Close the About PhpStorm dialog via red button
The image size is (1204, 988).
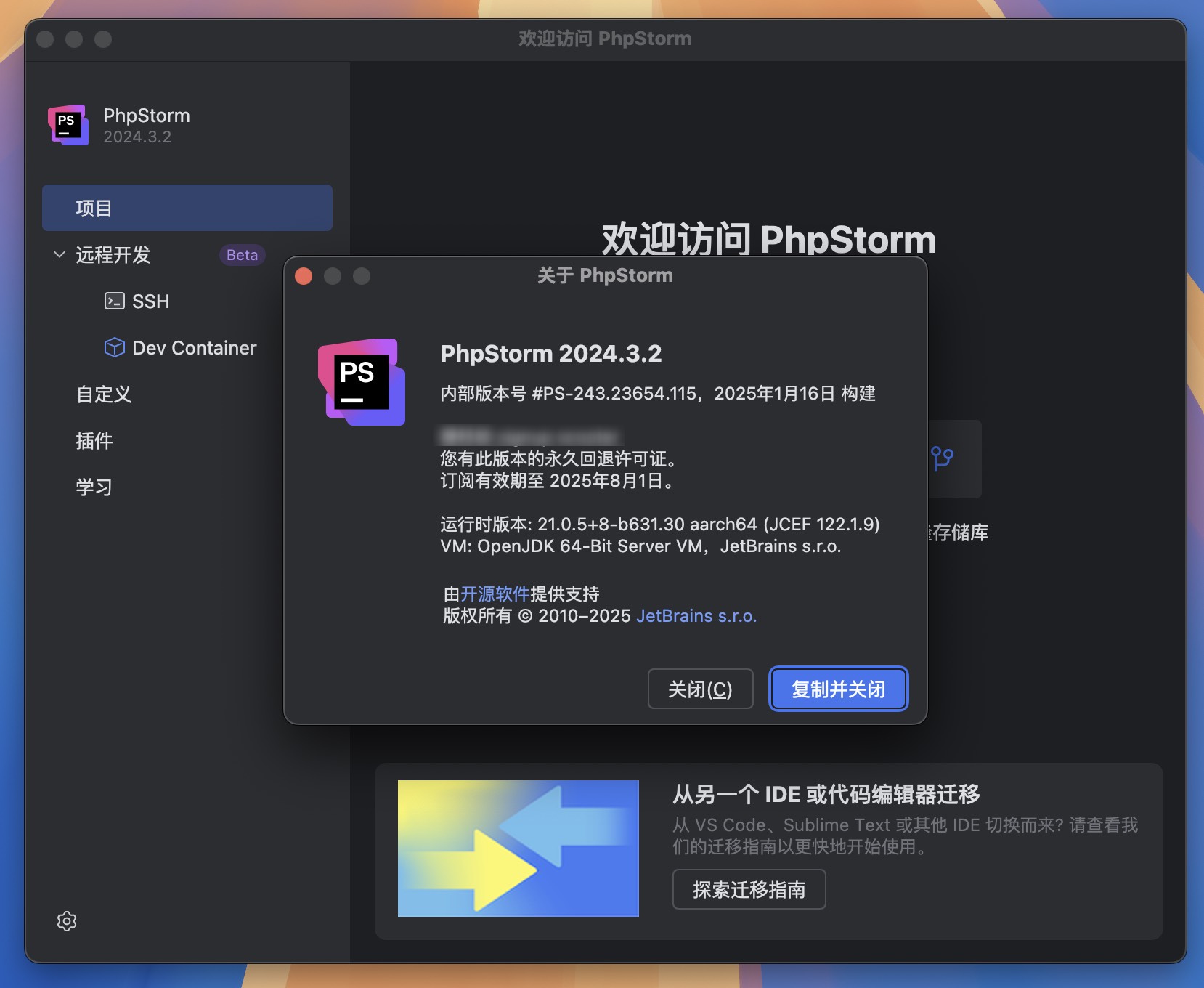click(304, 276)
